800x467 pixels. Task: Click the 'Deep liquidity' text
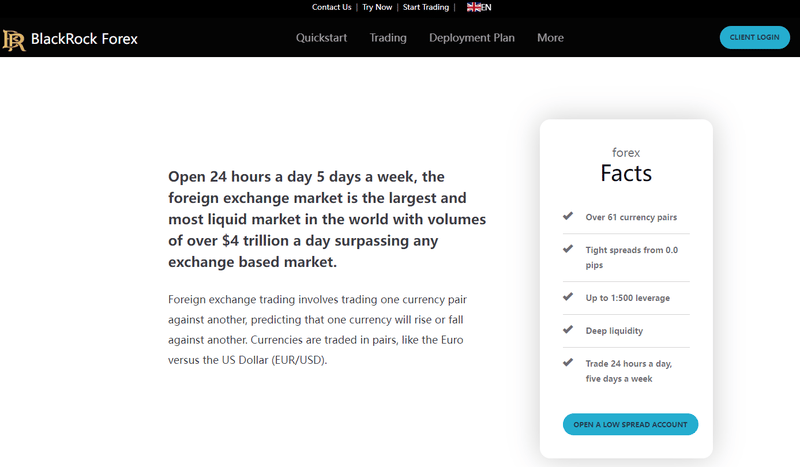point(614,331)
